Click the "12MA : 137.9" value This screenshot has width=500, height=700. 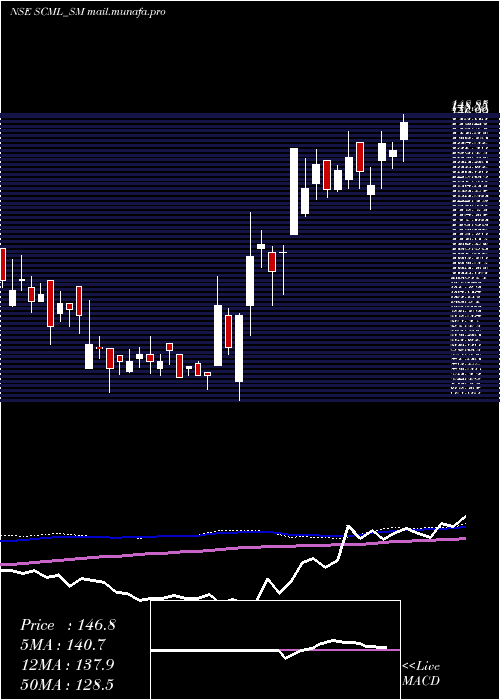(x=68, y=665)
